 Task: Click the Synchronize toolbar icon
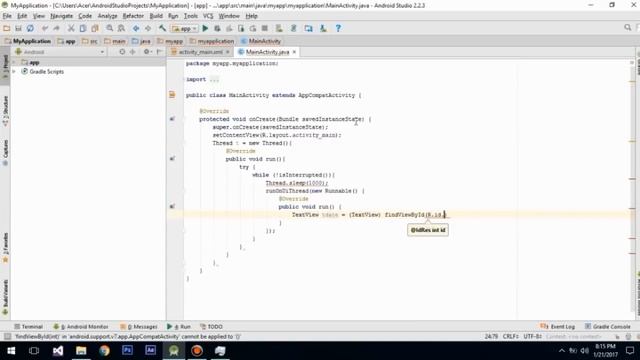30,28
